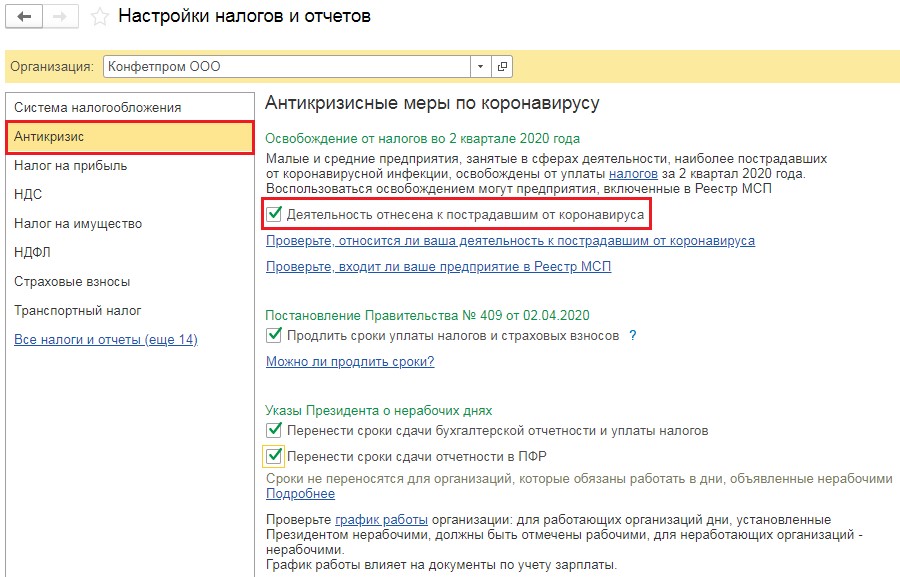Open the 'НДФЛ' section
900x577 pixels.
[x=130, y=252]
